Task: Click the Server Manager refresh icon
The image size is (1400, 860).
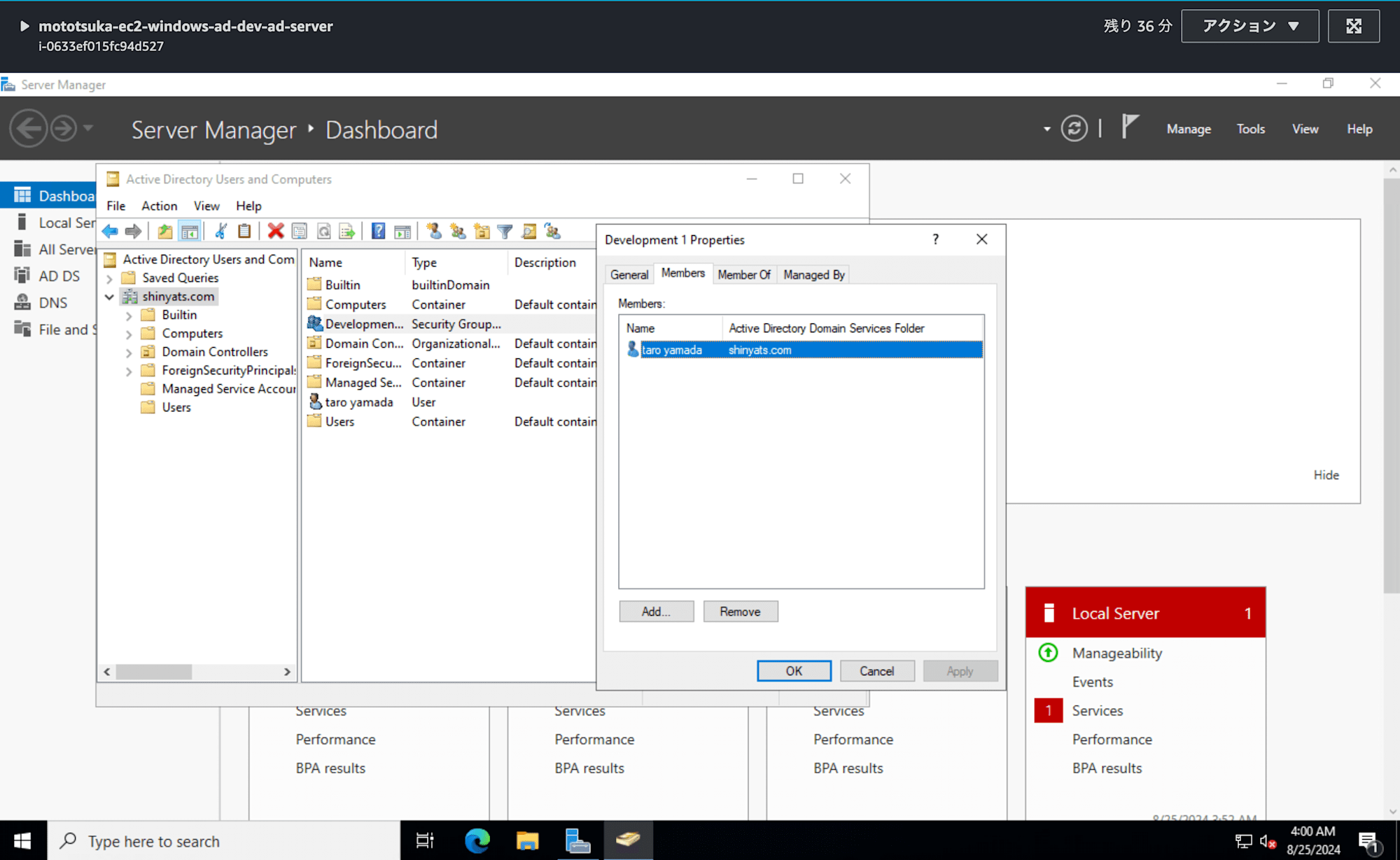Action: tap(1074, 128)
